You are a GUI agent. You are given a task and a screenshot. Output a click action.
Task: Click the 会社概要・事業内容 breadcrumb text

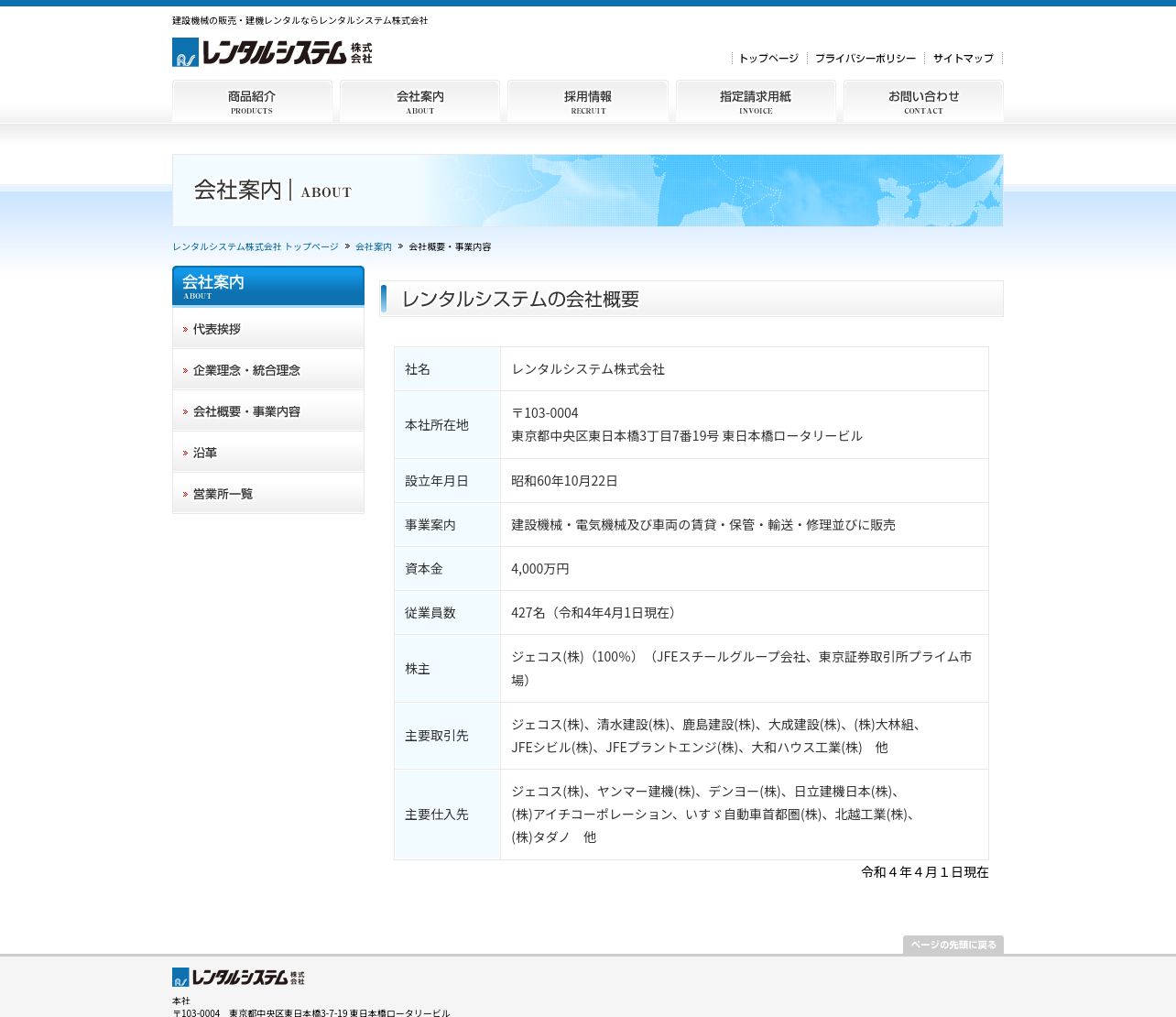(x=450, y=247)
